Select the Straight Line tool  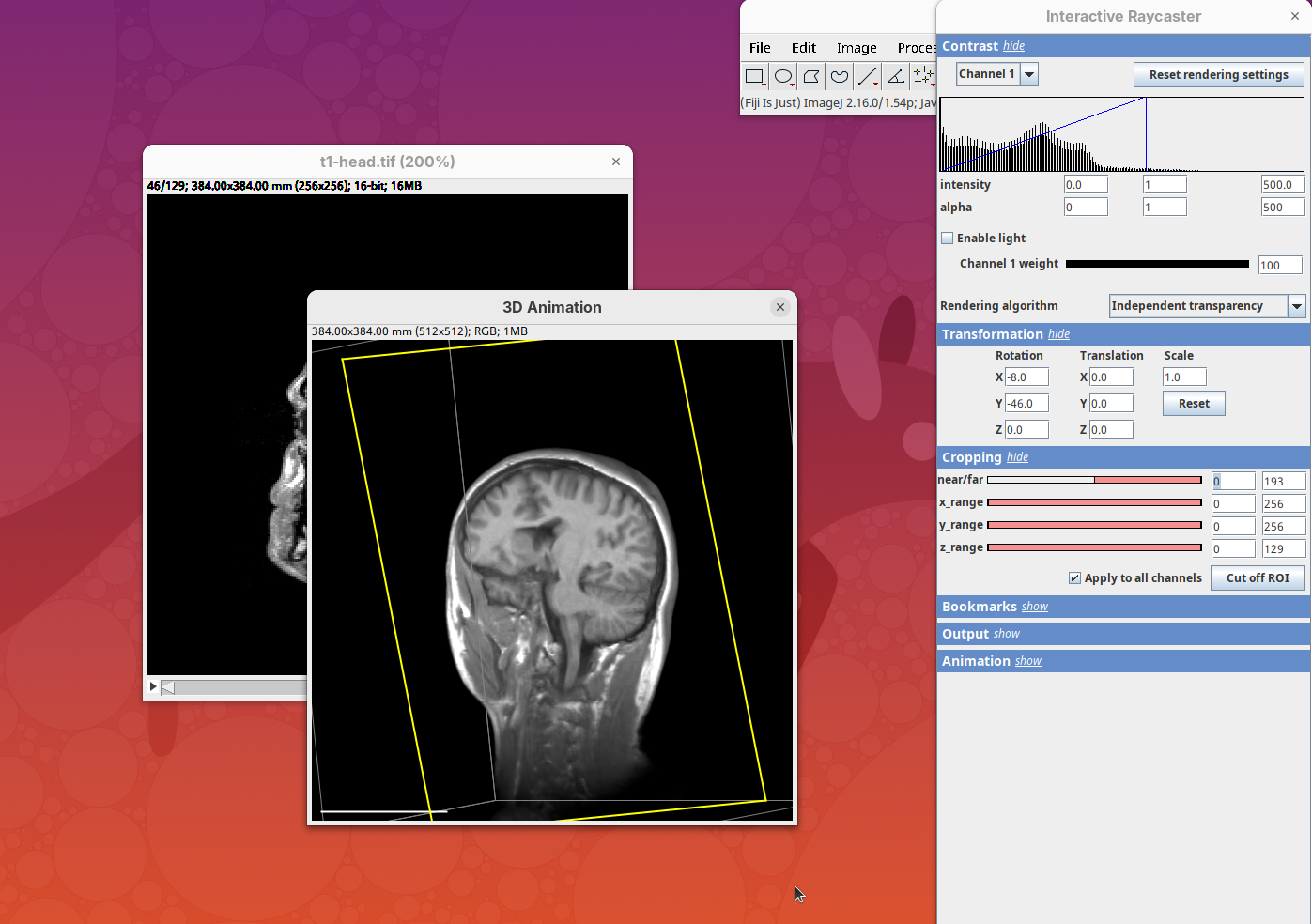tap(868, 77)
